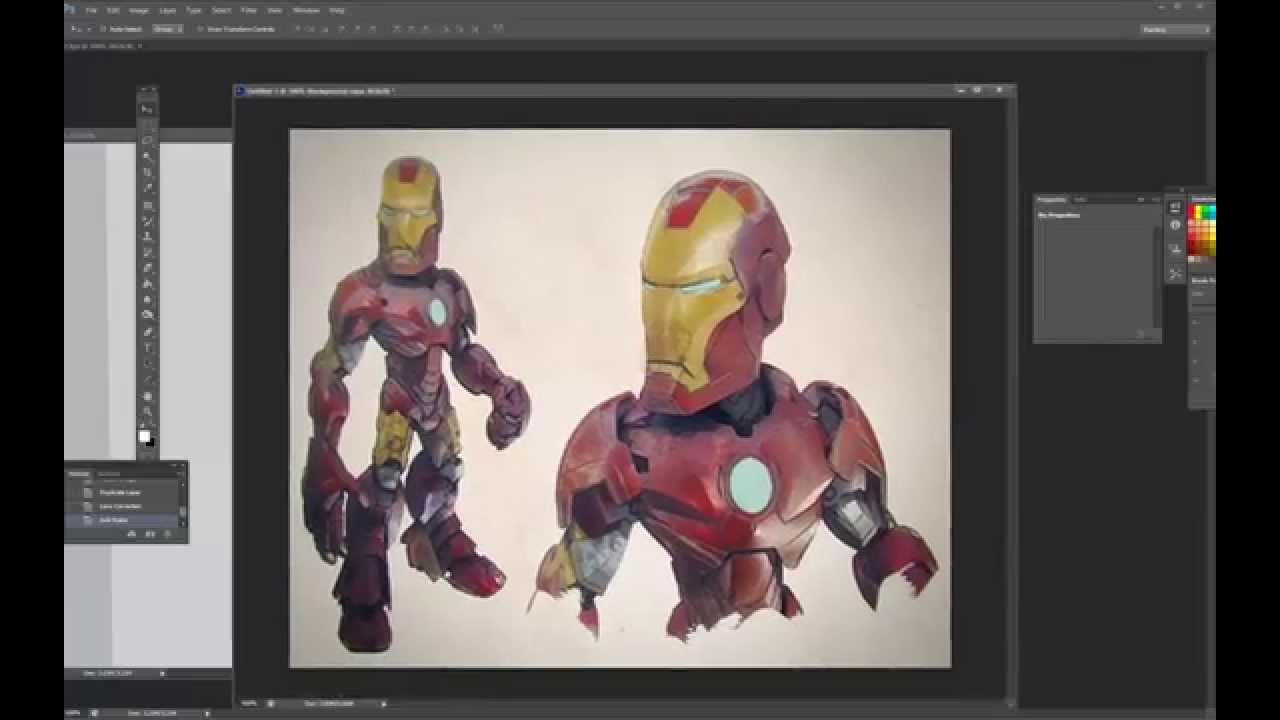This screenshot has width=1280, height=720.
Task: Select the Gradient tool
Action: 147,284
